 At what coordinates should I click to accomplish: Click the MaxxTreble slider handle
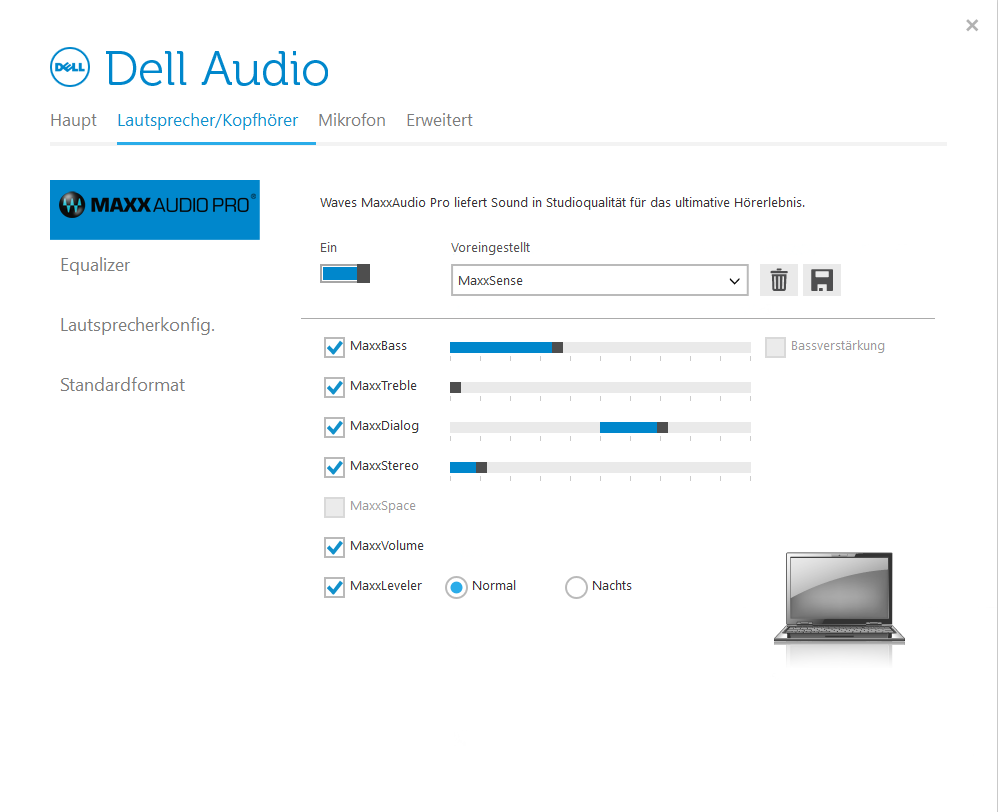point(456,388)
